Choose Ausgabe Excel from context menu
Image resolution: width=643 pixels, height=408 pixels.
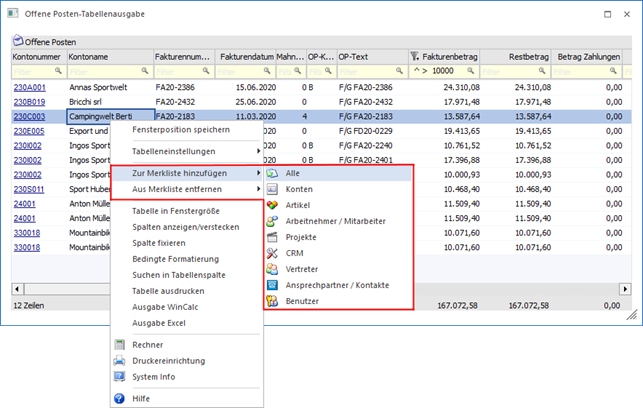(162, 322)
